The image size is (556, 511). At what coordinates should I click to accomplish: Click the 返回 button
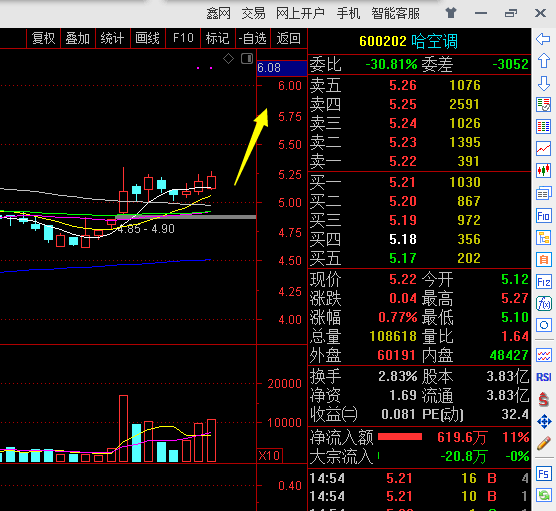[x=288, y=38]
